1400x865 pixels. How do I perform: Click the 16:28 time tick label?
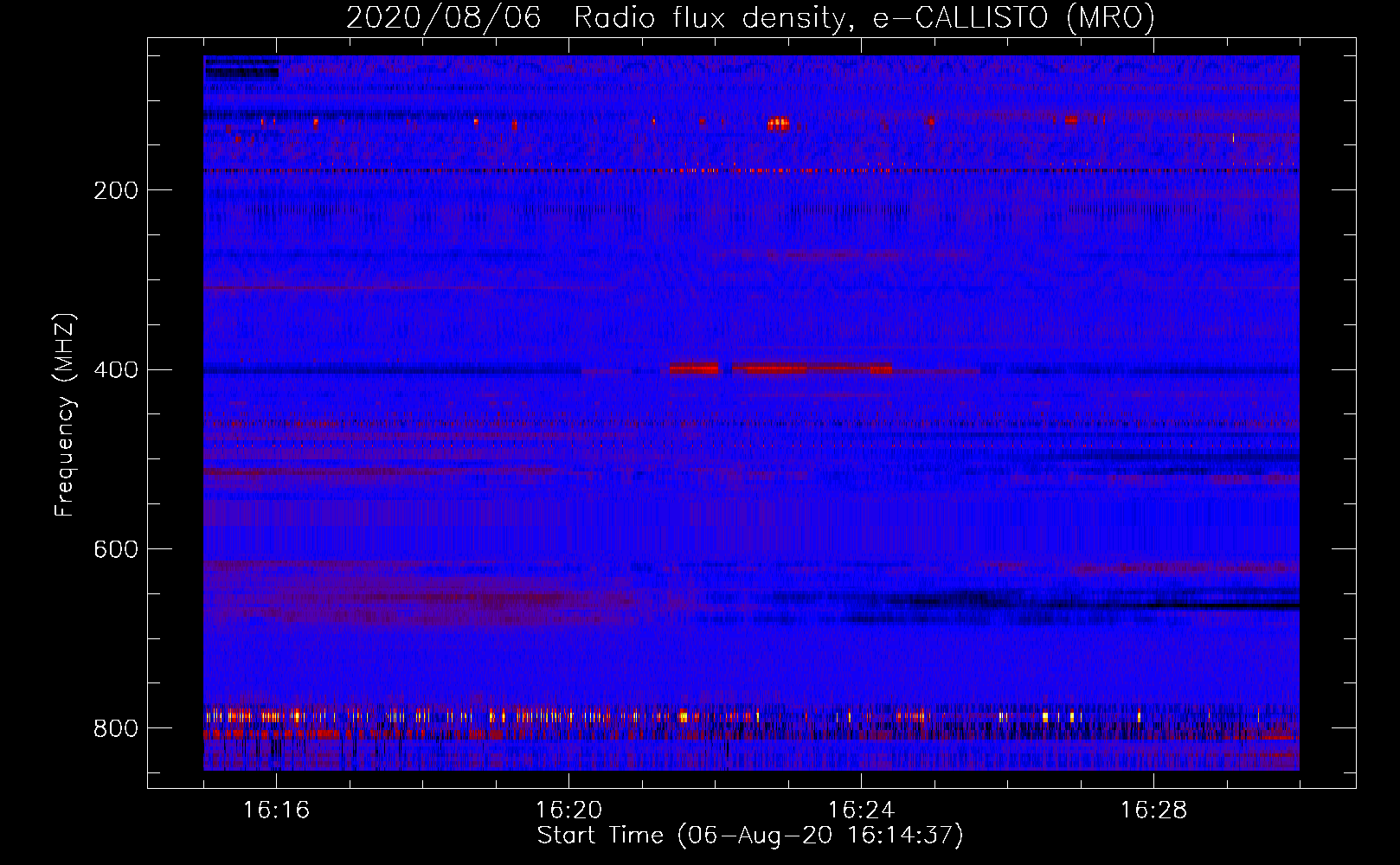tap(1153, 811)
